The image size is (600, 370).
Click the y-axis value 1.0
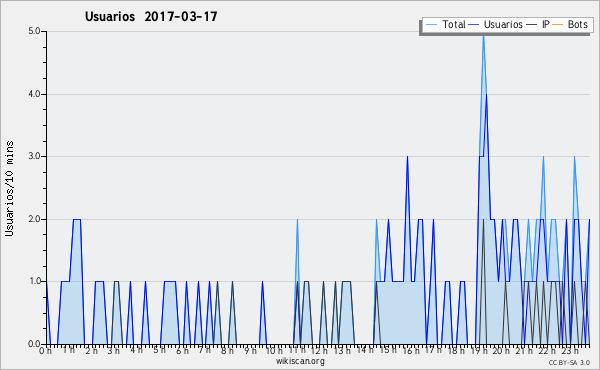pos(34,282)
